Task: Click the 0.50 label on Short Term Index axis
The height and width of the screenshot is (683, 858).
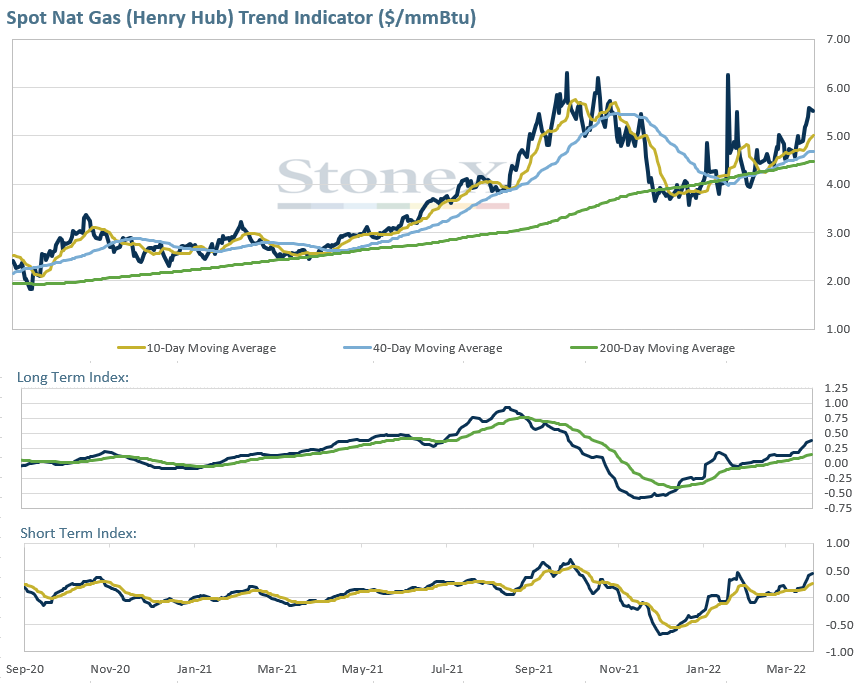Action: tap(838, 571)
